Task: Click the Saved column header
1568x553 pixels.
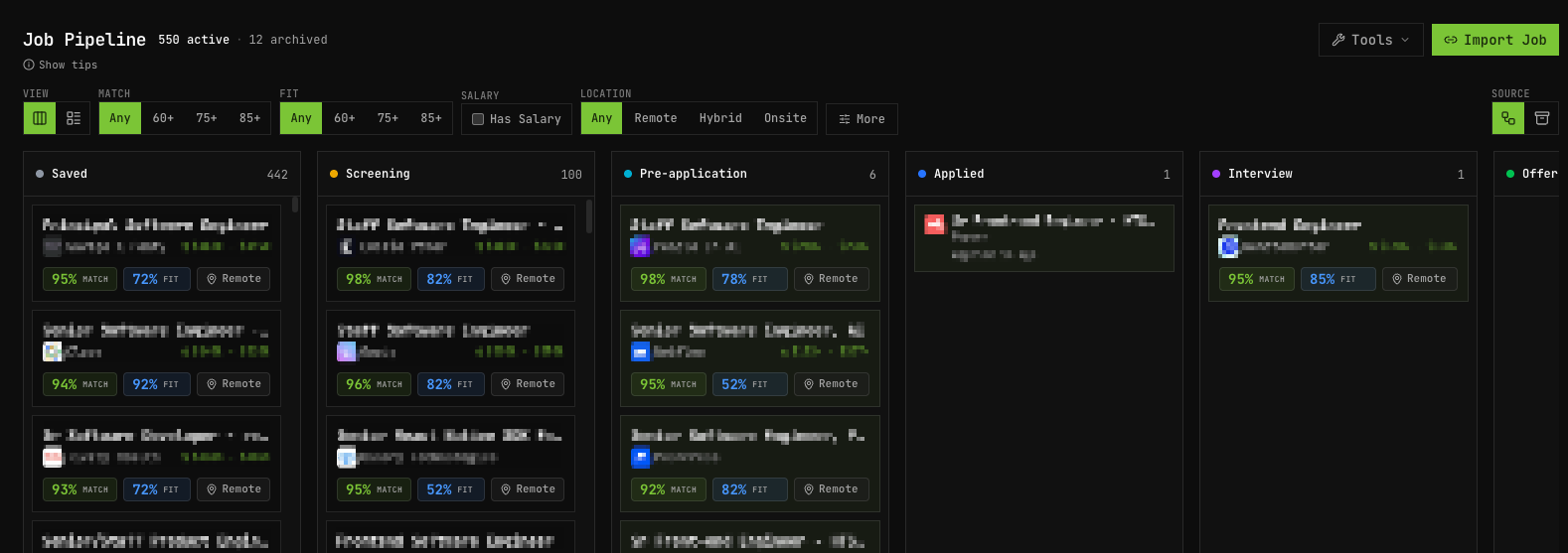Action: point(162,174)
